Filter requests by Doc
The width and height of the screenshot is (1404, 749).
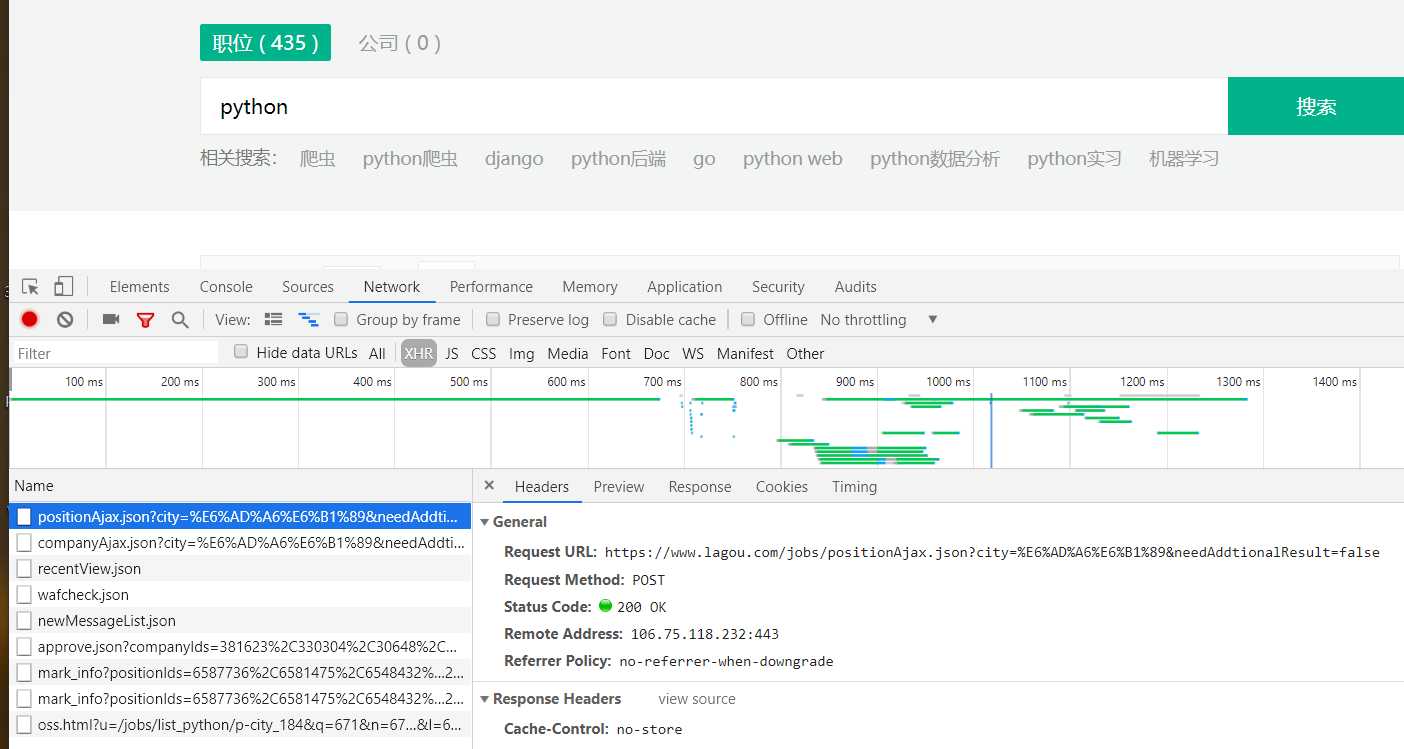coord(657,354)
